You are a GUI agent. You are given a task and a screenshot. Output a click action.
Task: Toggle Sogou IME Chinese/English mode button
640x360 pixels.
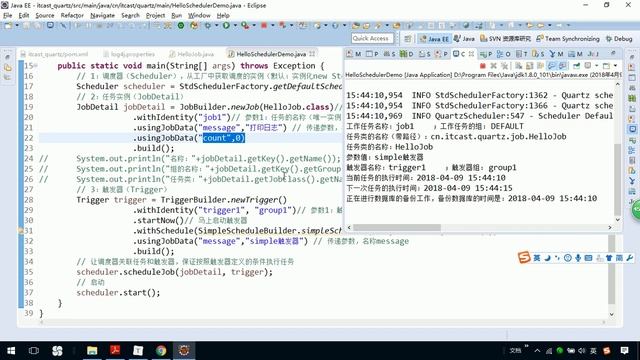(x=537, y=258)
